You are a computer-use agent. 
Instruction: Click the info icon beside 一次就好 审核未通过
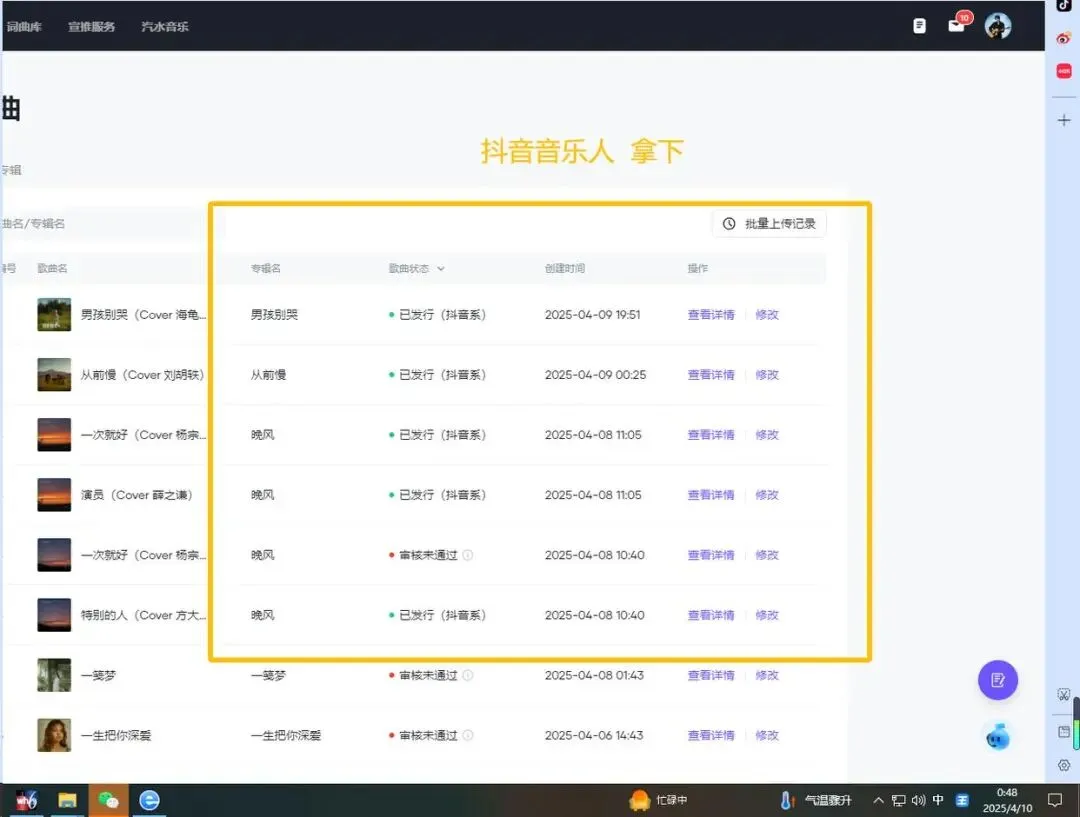(x=468, y=555)
